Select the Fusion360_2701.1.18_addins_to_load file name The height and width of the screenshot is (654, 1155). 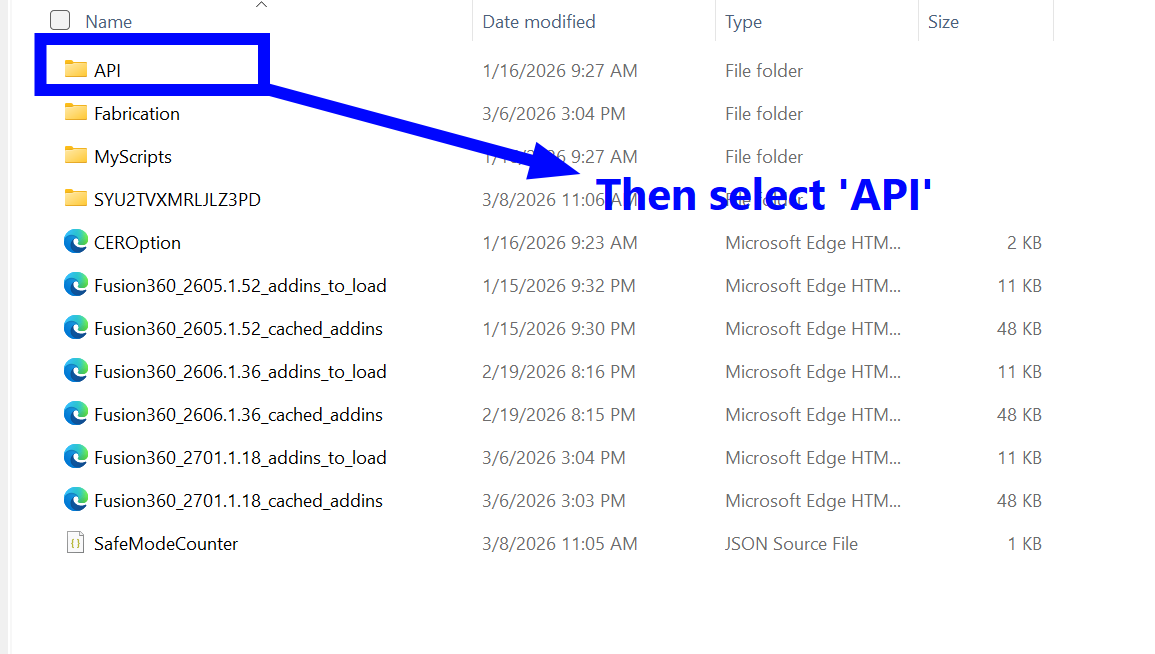240,457
